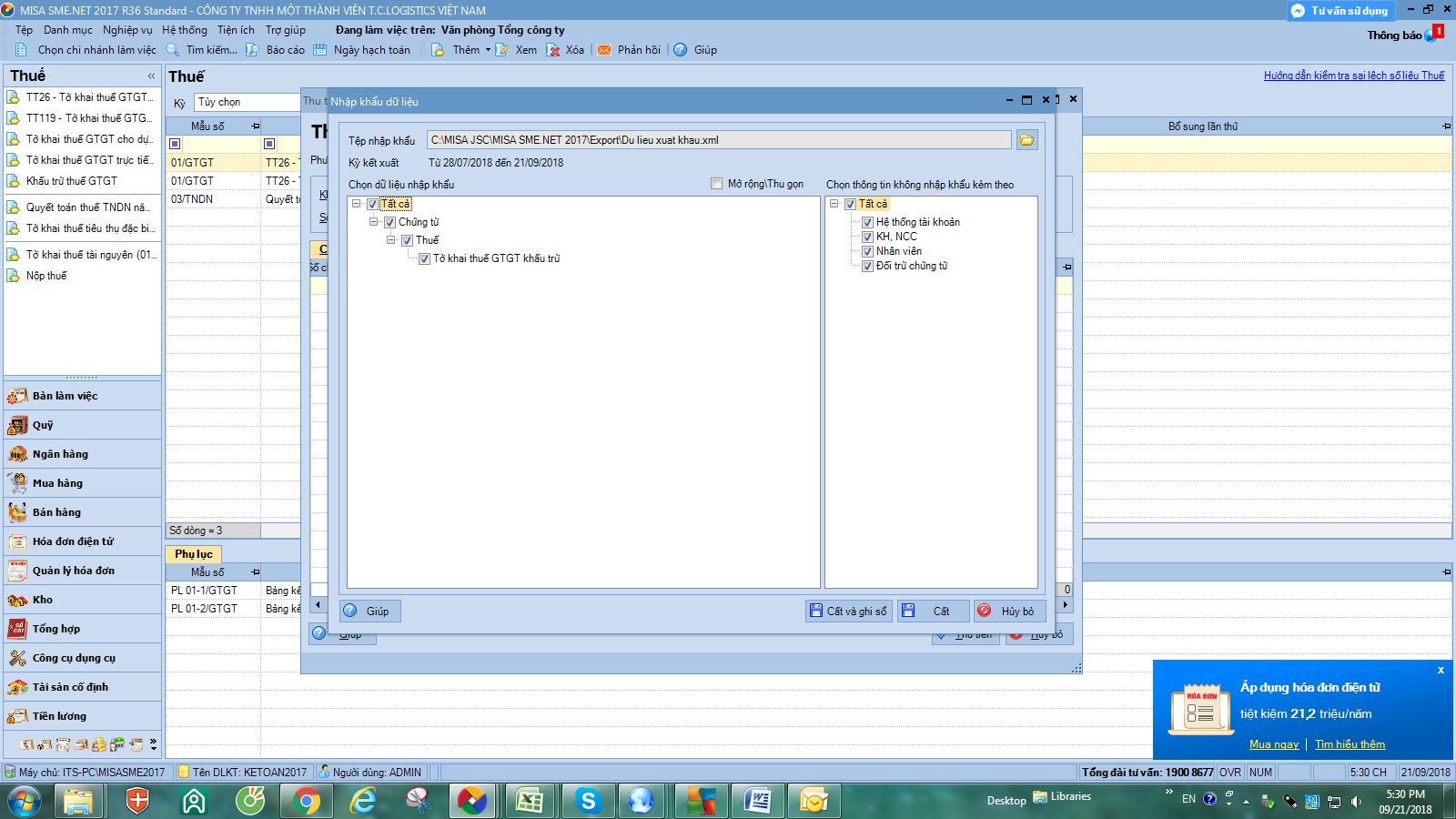This screenshot has height=819, width=1456.
Task: Collapse Tất cả node in right tree
Action: tap(834, 204)
